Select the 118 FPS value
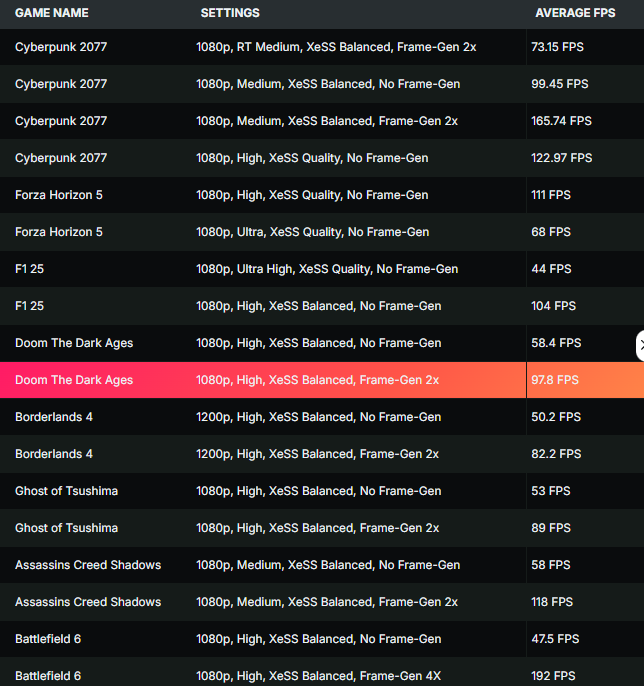644x686 pixels. [552, 602]
